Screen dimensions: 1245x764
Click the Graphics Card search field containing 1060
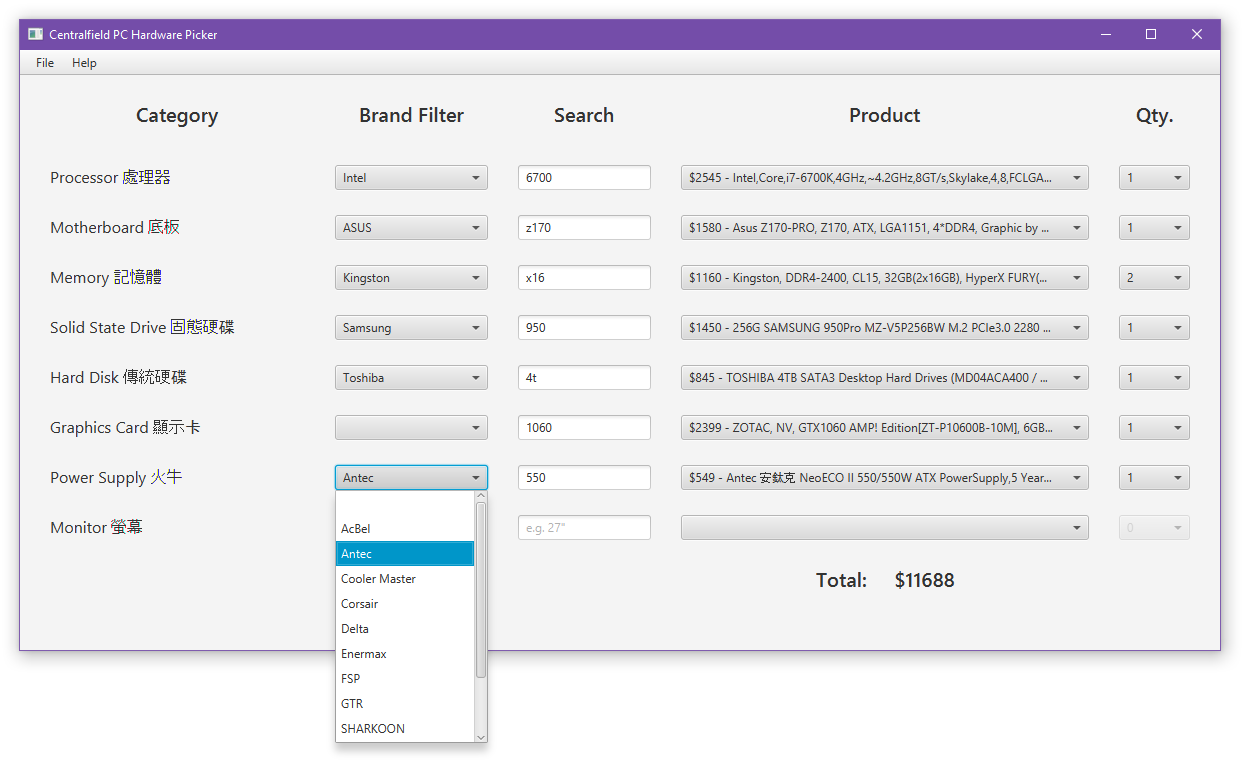click(x=584, y=428)
